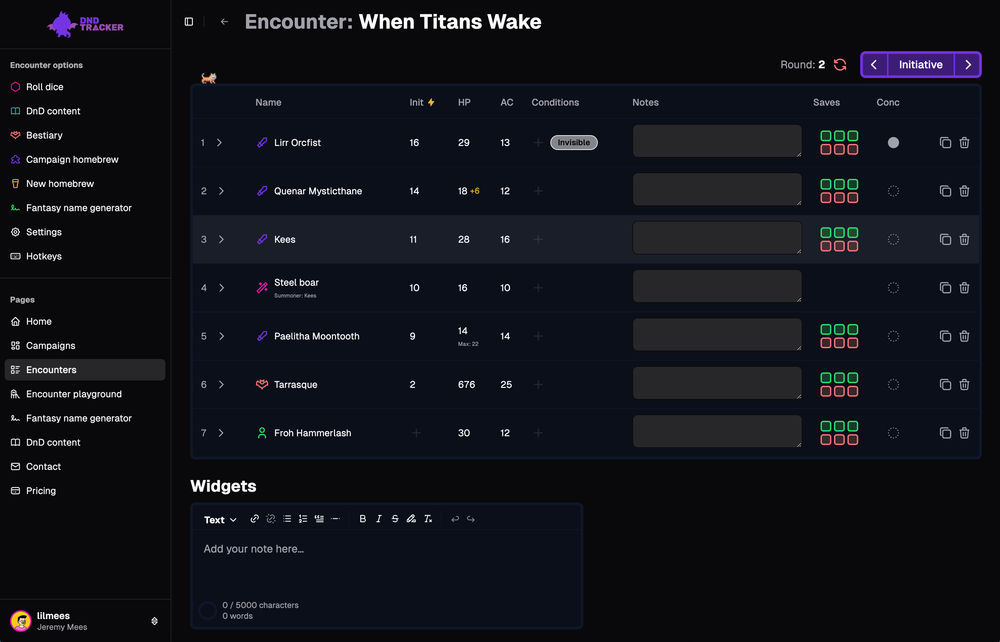1000x642 pixels.
Task: Open the Text style dropdown in the widget
Action: click(x=220, y=520)
